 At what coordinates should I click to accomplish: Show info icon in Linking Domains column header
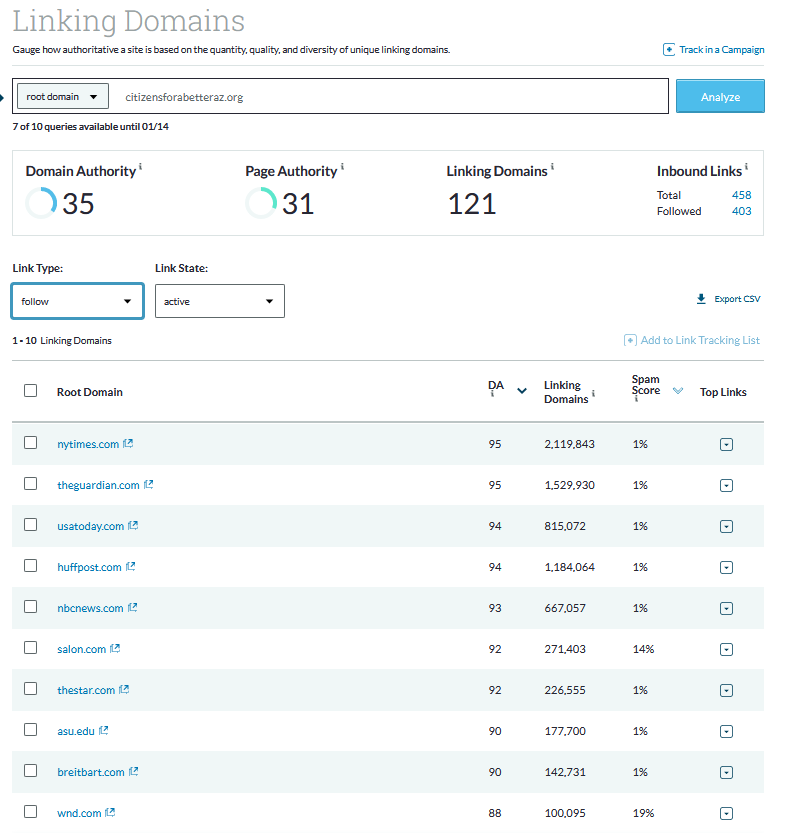point(593,393)
